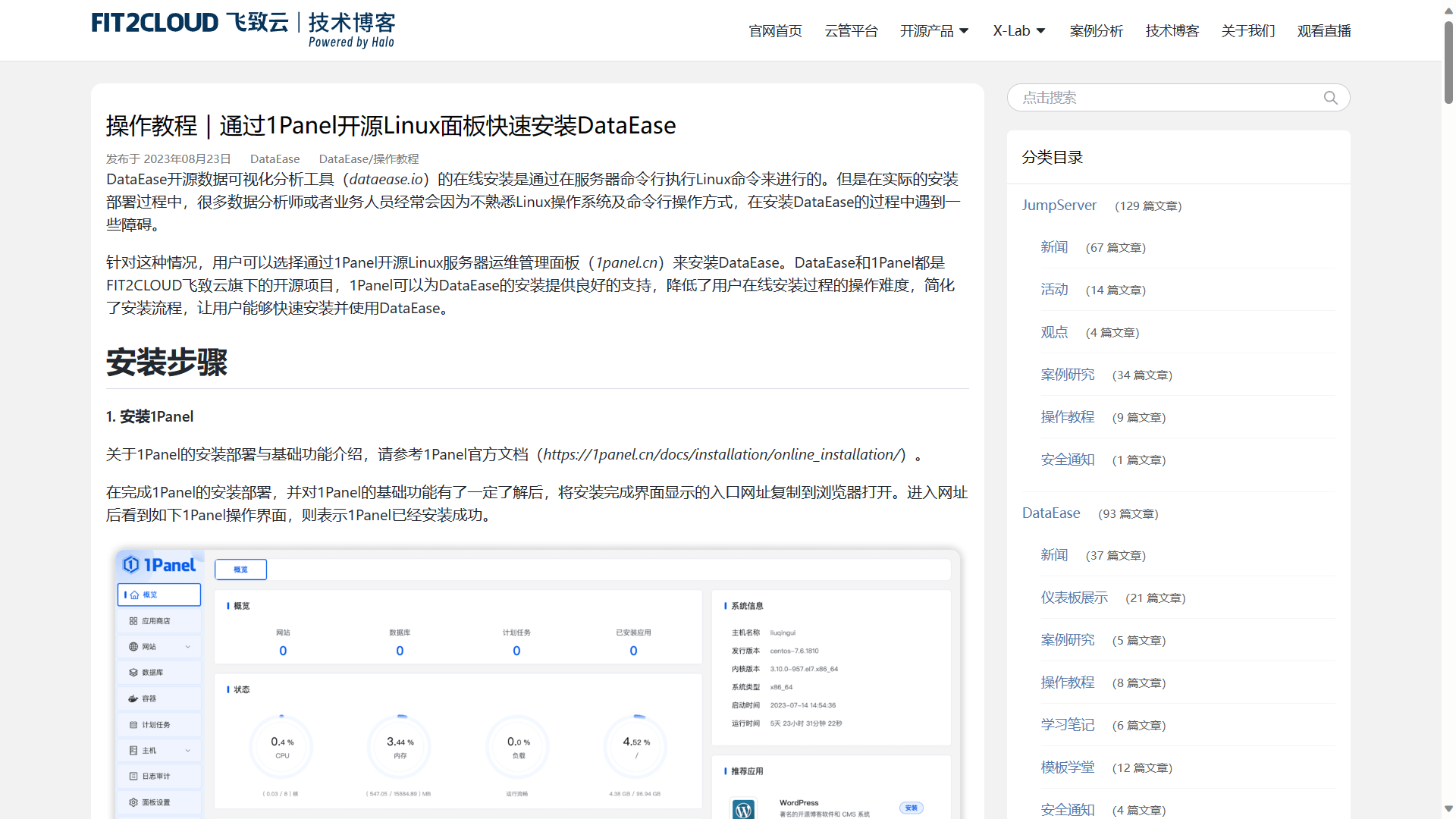Open 学习笔记 category (6 篇文章)
Viewport: 1456px width, 819px height.
point(1068,725)
